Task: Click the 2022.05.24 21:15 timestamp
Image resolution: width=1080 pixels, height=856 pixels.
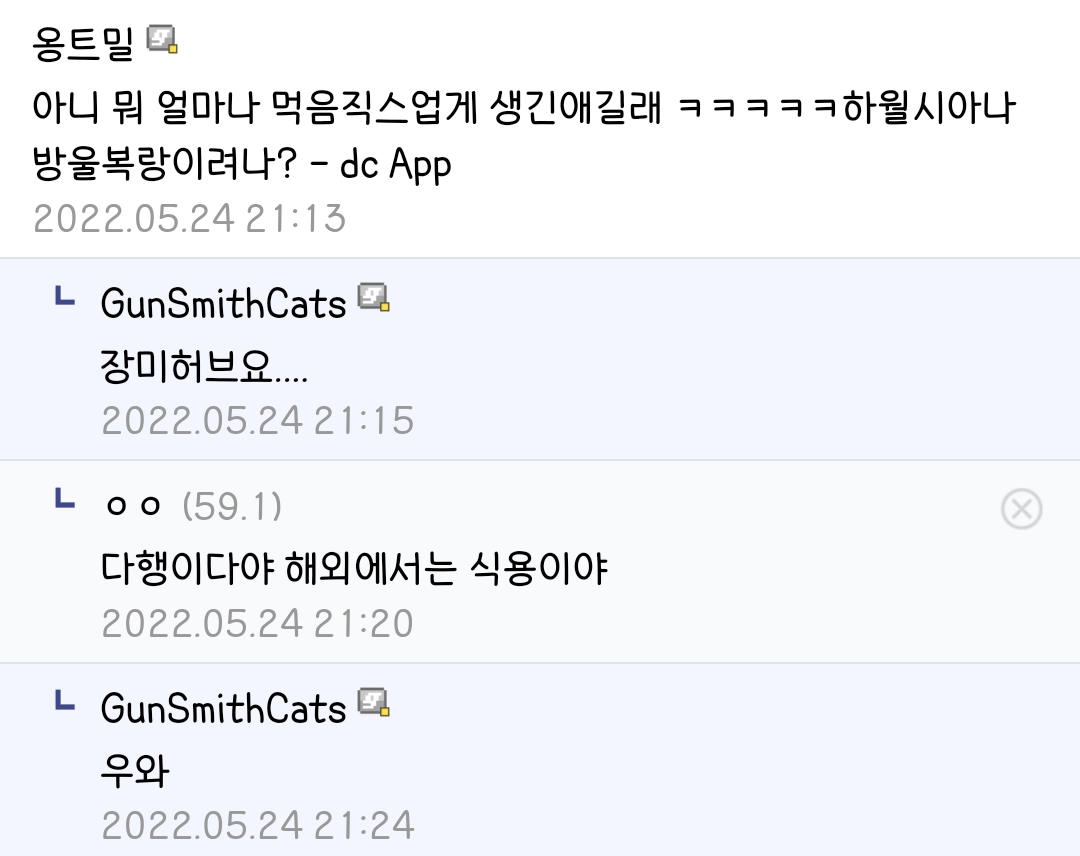Action: [x=258, y=420]
